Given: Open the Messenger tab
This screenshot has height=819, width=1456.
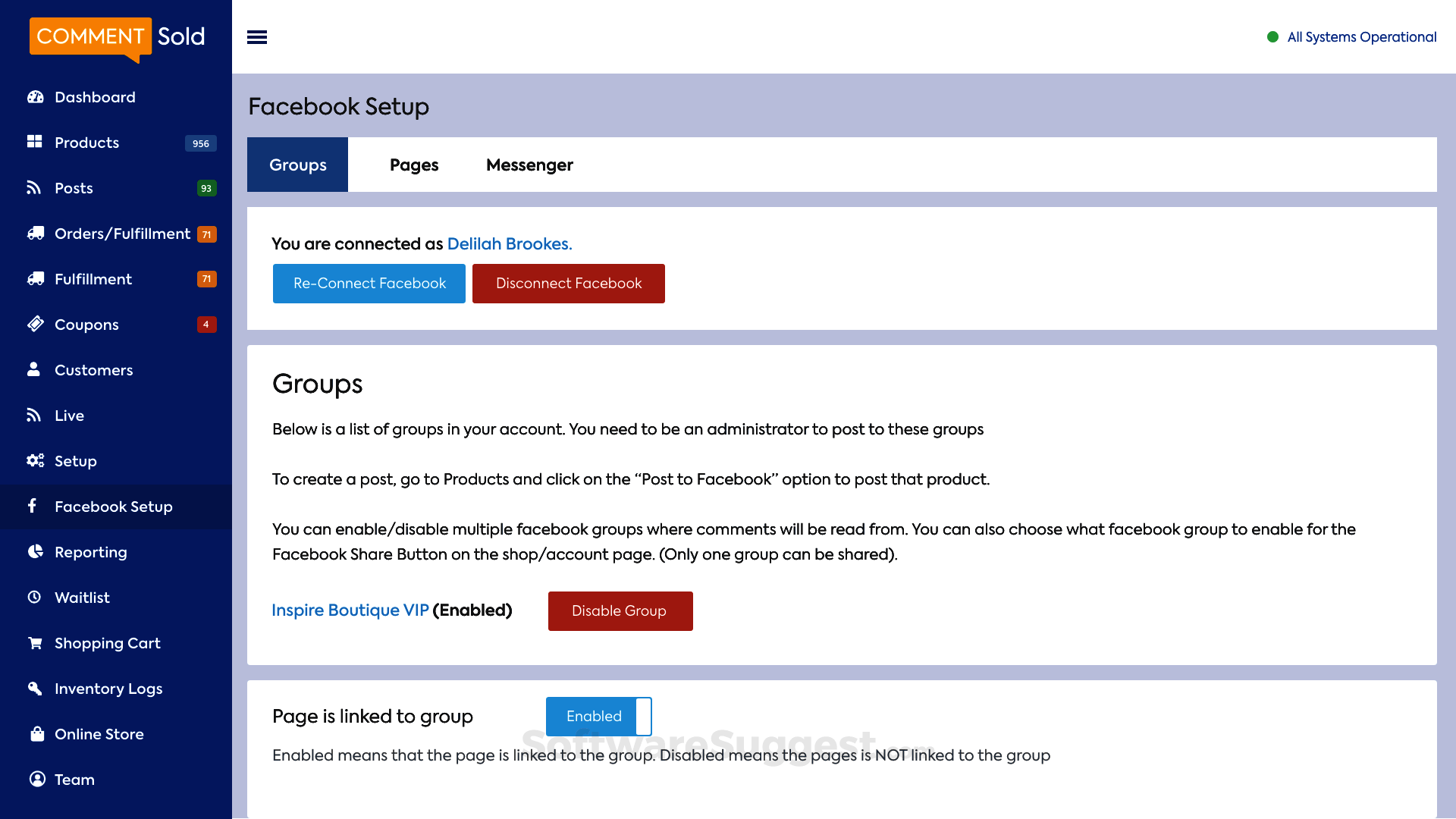Looking at the screenshot, I should click(x=529, y=165).
